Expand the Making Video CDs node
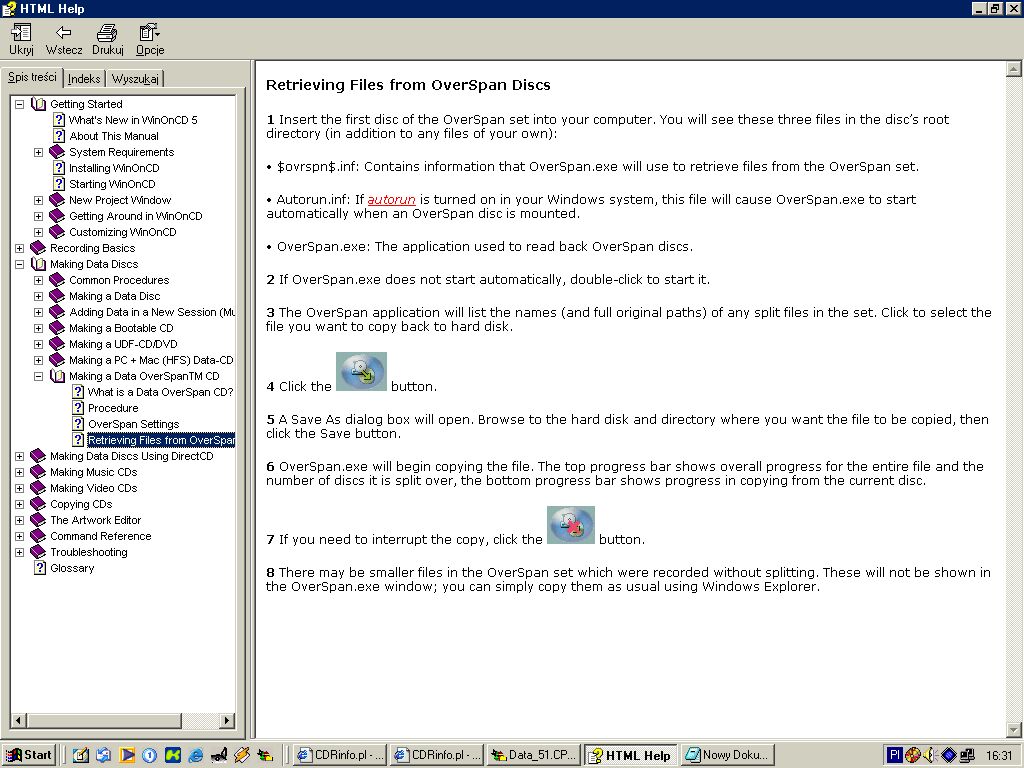The height and width of the screenshot is (768, 1024). click(20, 488)
